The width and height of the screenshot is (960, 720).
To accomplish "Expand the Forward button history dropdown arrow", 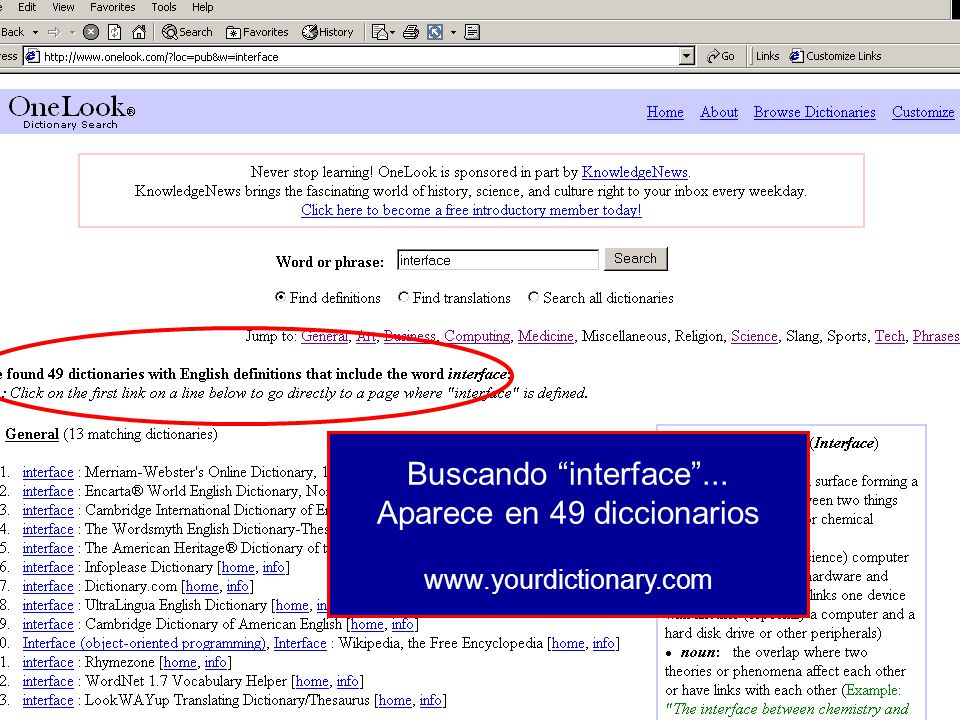I will tap(72, 32).
